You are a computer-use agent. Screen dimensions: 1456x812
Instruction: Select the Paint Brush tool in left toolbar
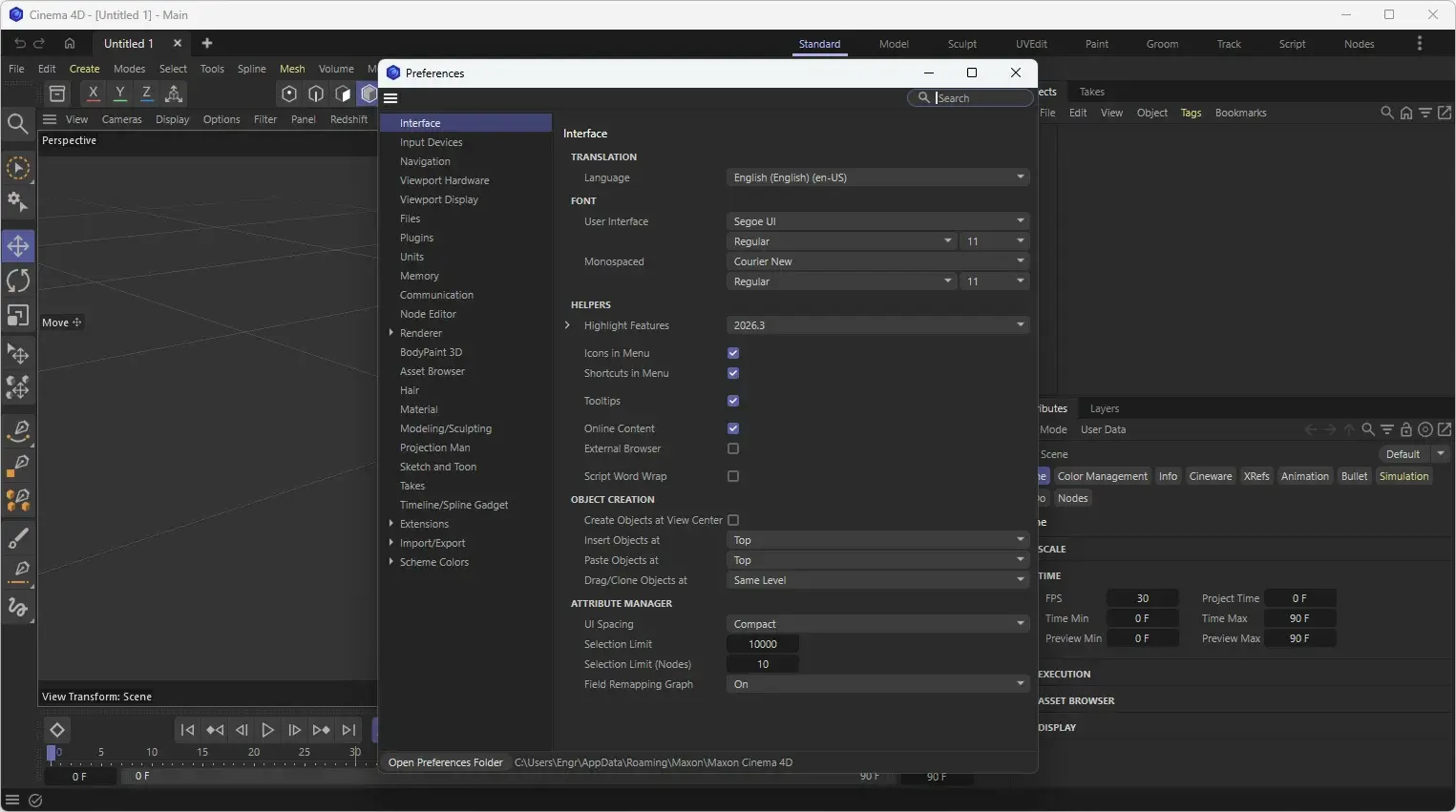tap(18, 539)
